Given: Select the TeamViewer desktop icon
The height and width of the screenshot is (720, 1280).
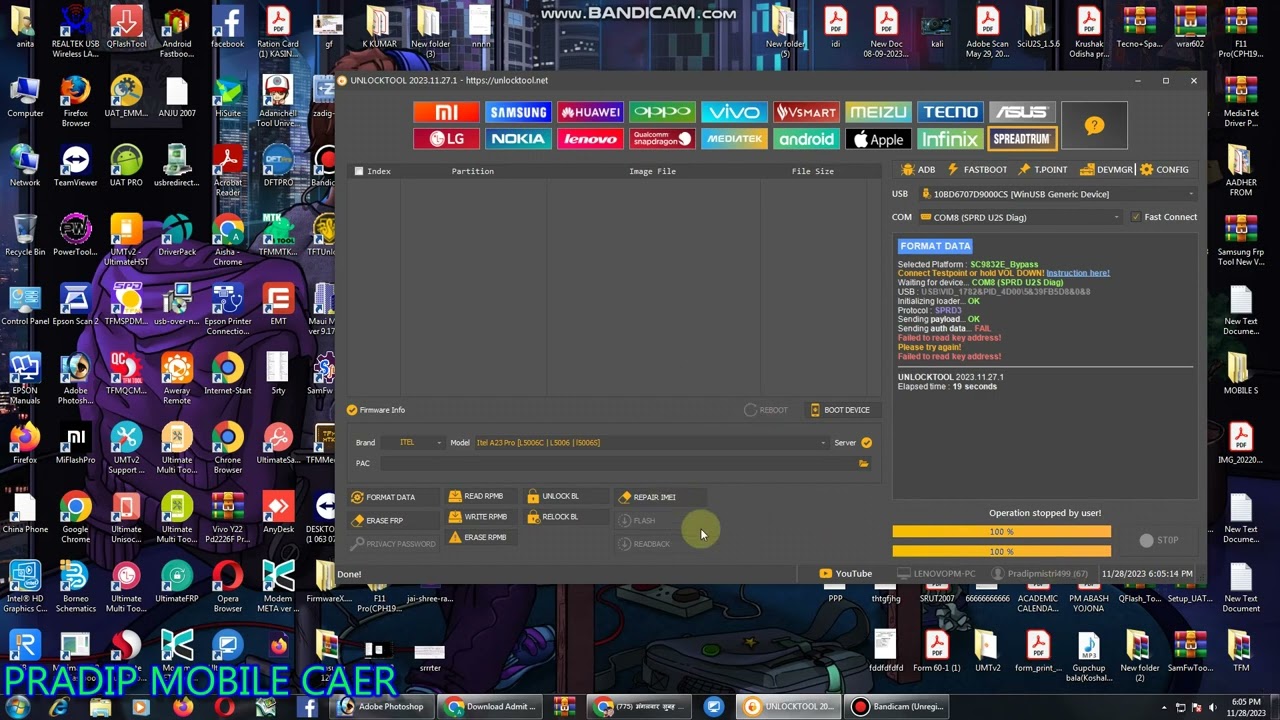Looking at the screenshot, I should [75, 165].
